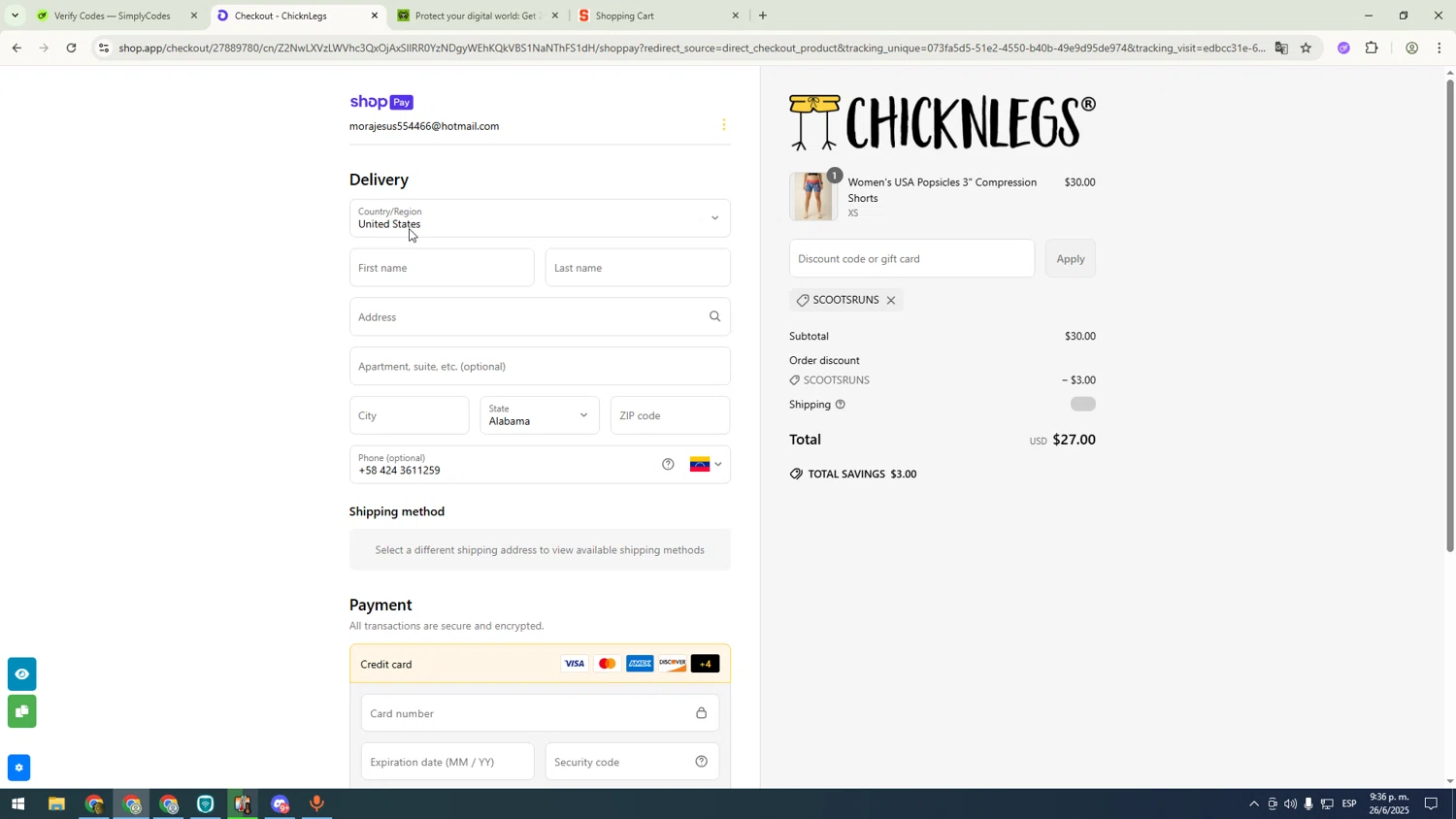Click the Visa card logo

[575, 665]
